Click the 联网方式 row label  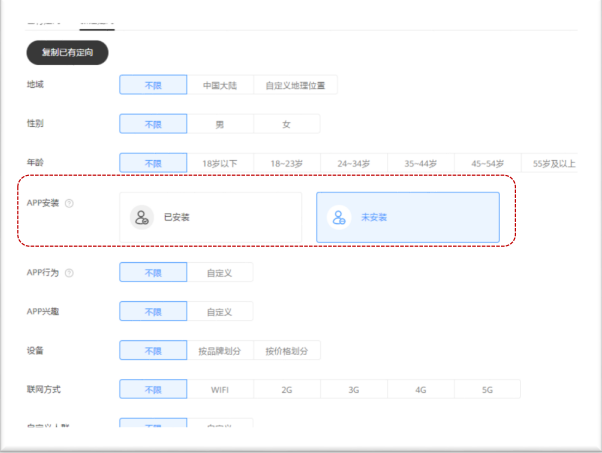tap(43, 389)
